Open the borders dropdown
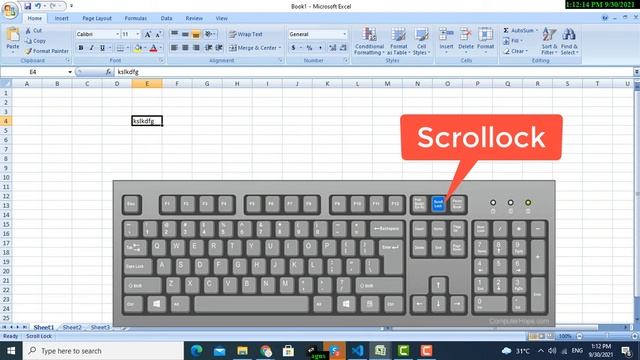Screen dimensions: 640x360 coord(127,48)
